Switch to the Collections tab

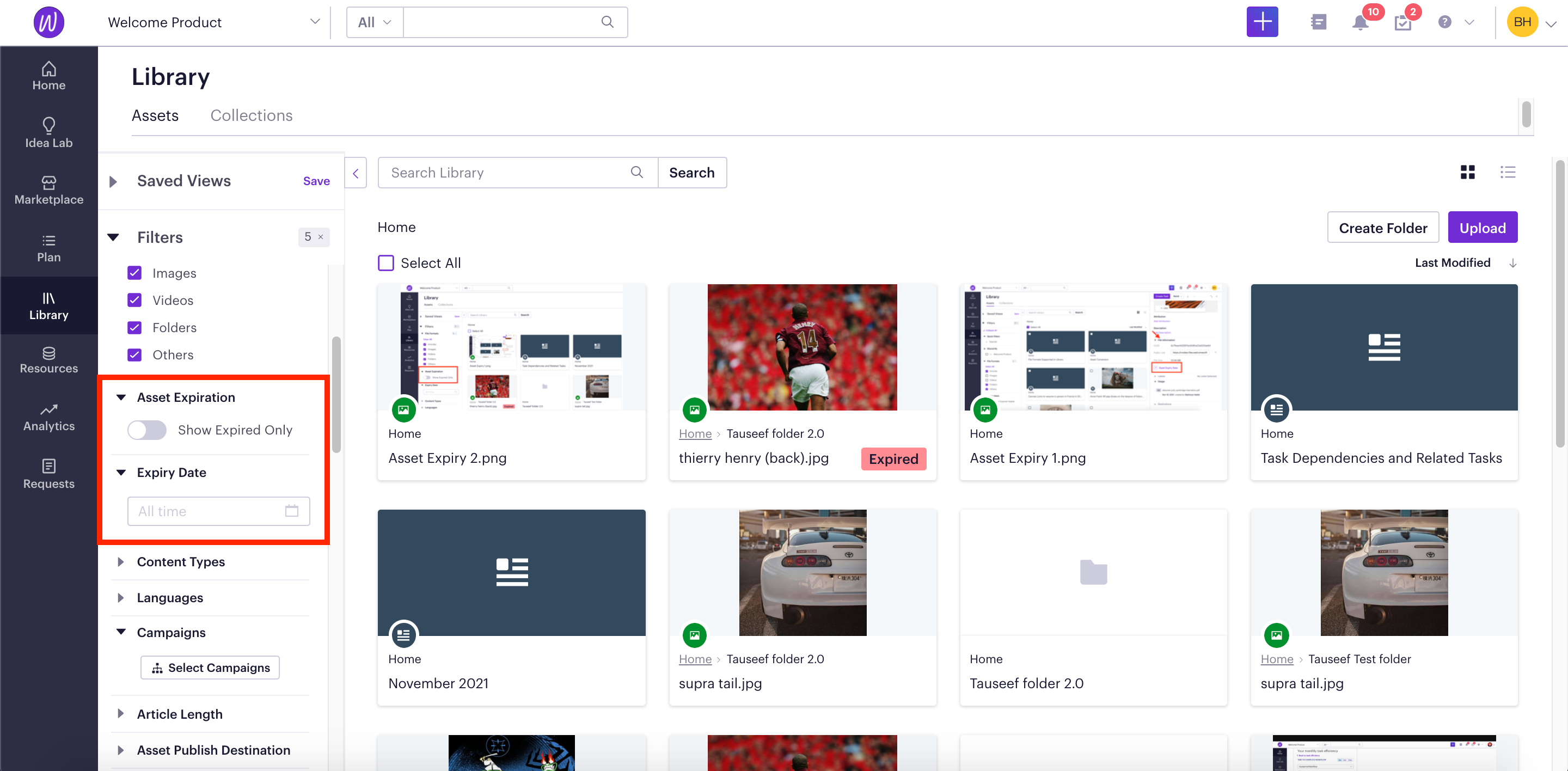[252, 115]
